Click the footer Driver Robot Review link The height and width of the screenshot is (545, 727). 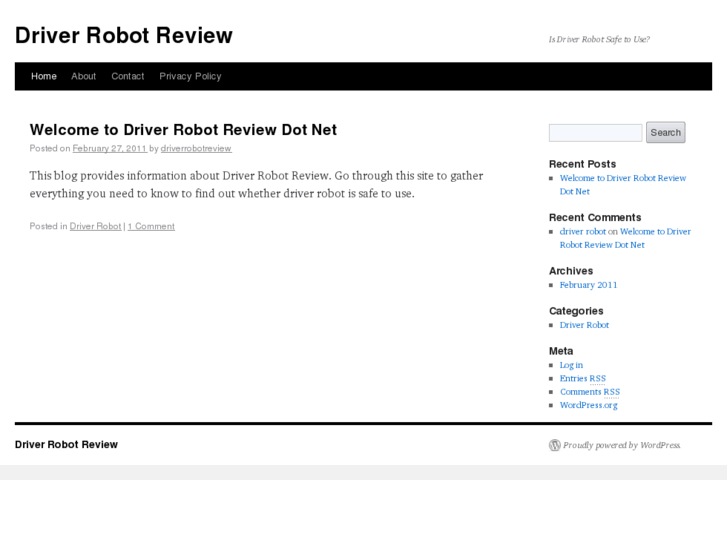pos(66,444)
